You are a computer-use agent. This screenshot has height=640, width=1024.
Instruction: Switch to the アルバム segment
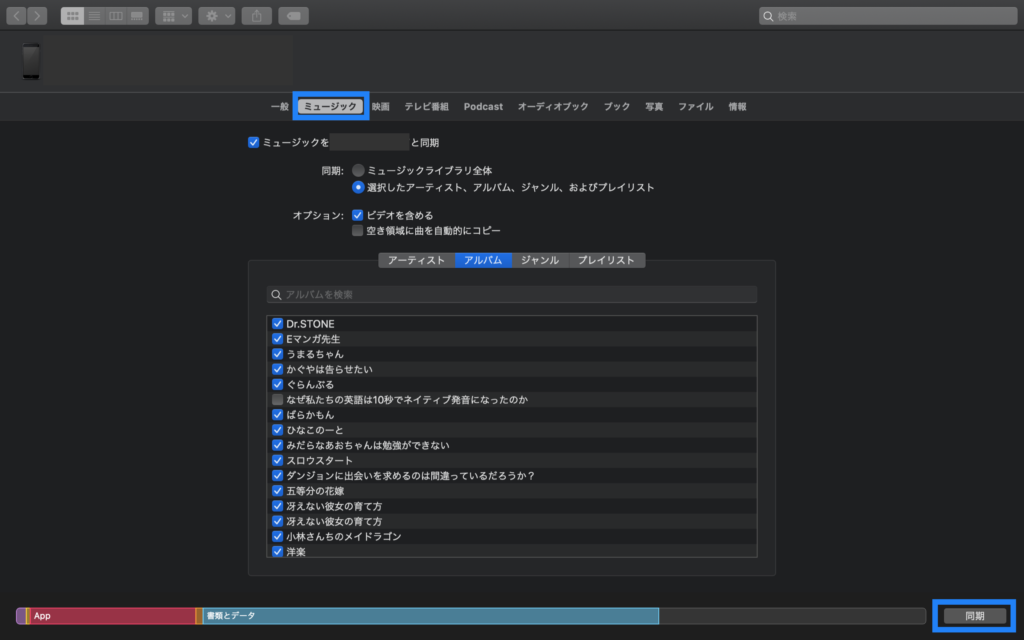483,260
